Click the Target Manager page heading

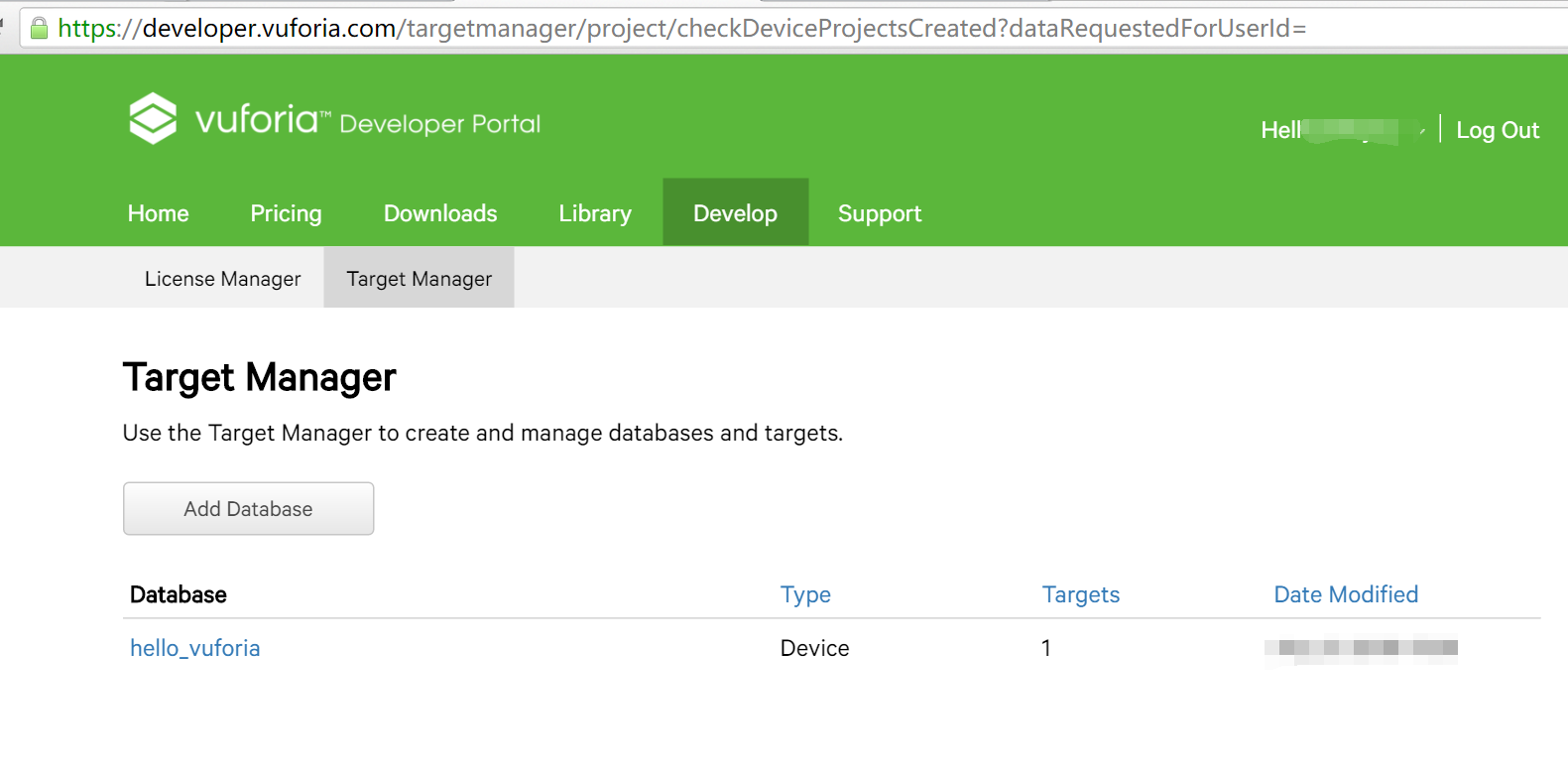pos(260,378)
